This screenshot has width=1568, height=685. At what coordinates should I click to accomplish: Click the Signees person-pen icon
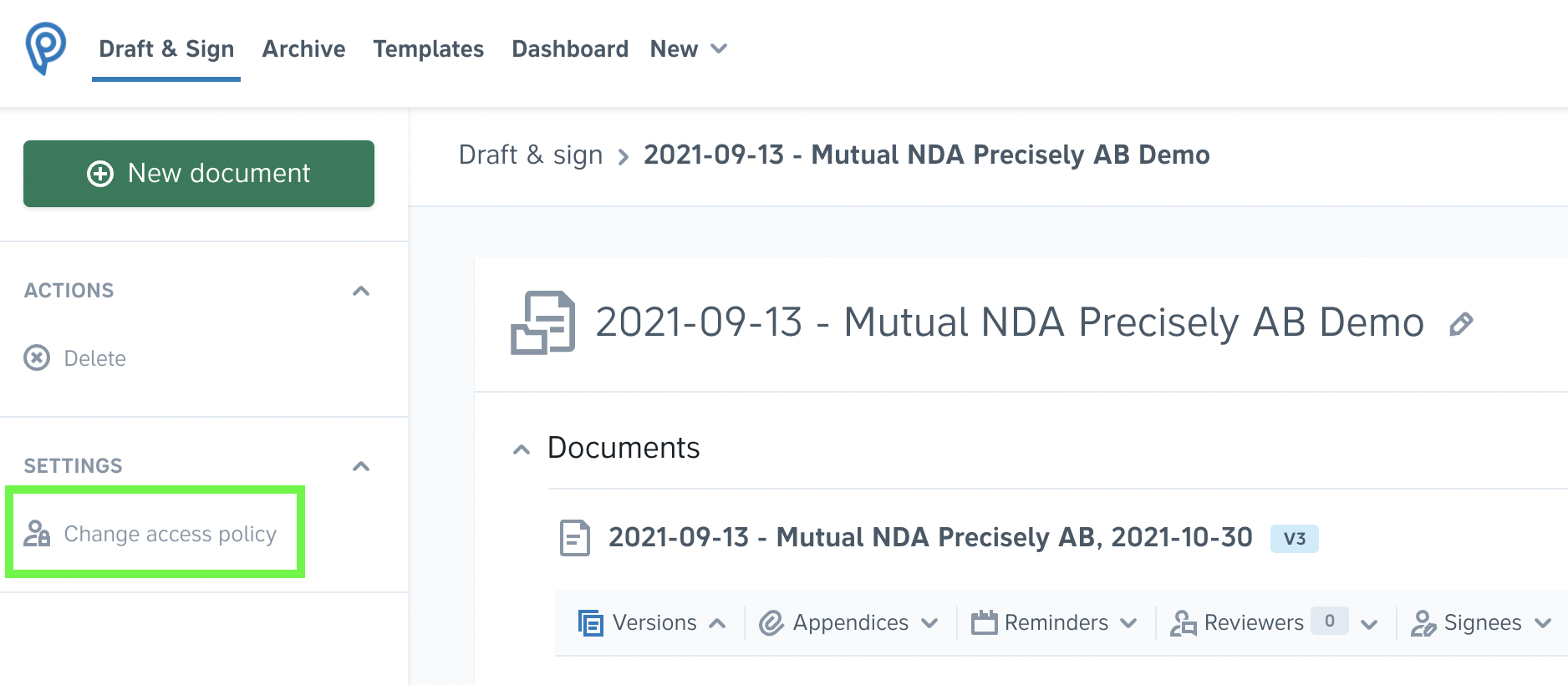[1423, 622]
